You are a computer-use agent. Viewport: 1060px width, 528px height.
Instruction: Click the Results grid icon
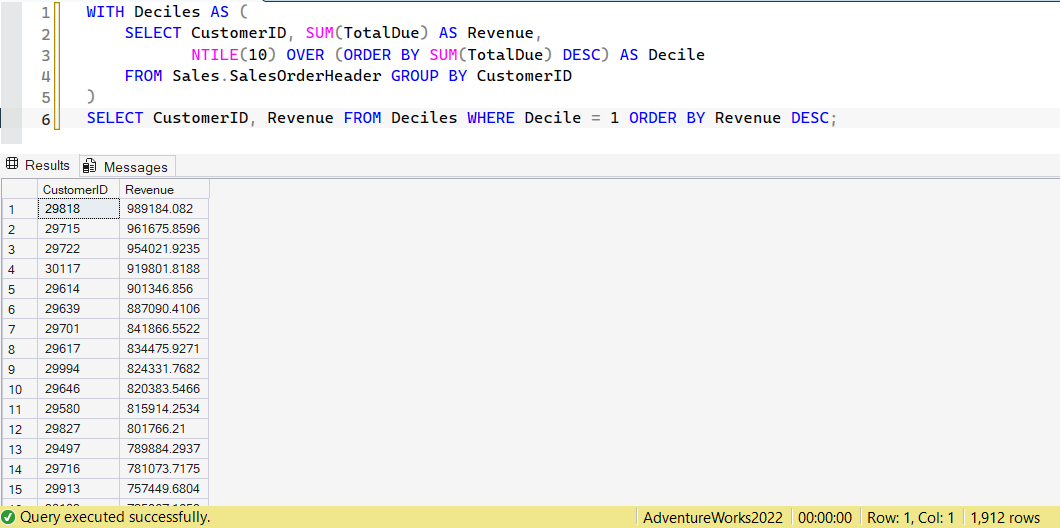pos(11,165)
